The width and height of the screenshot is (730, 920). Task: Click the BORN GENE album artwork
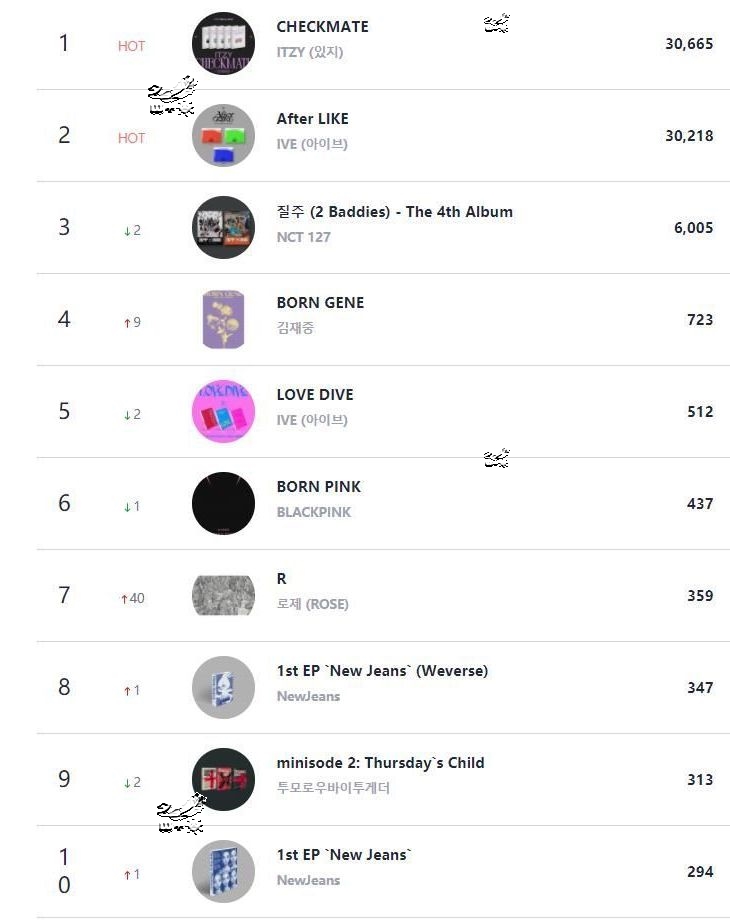tap(223, 320)
